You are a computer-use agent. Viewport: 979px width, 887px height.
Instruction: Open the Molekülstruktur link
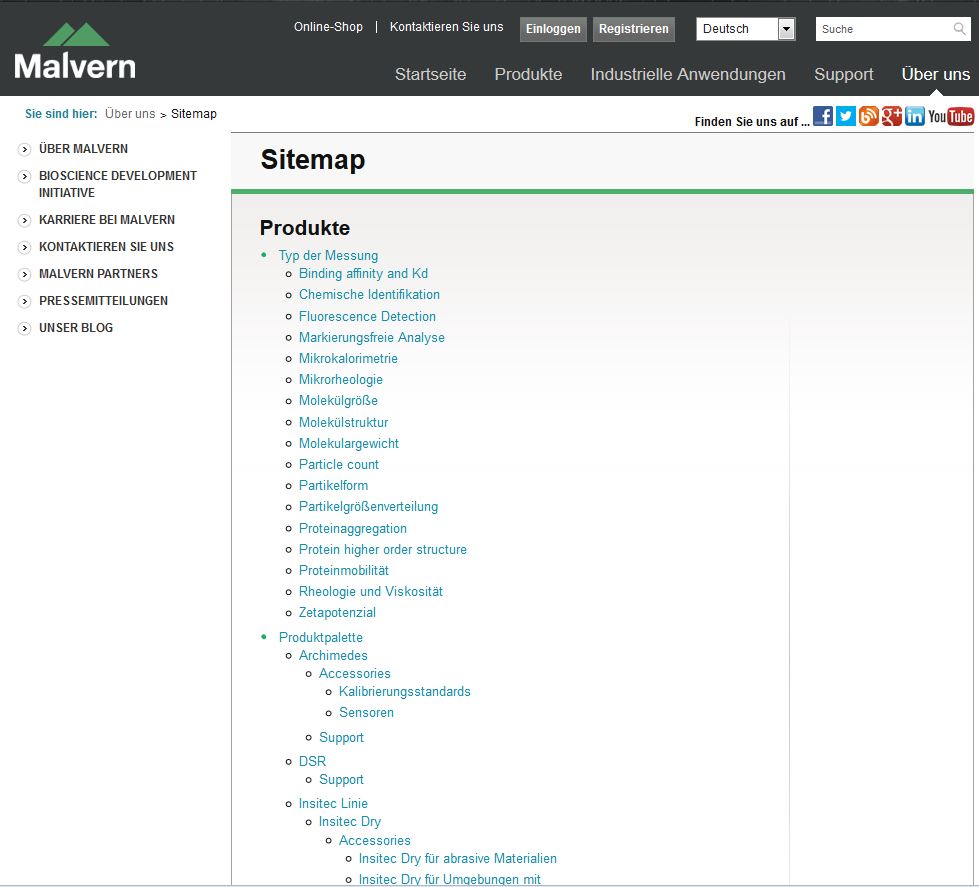(343, 423)
